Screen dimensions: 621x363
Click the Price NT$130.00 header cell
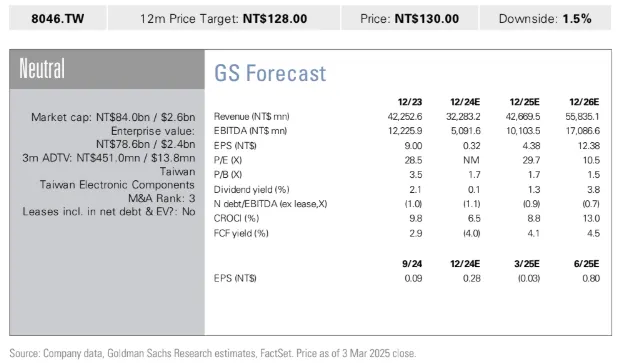click(410, 18)
